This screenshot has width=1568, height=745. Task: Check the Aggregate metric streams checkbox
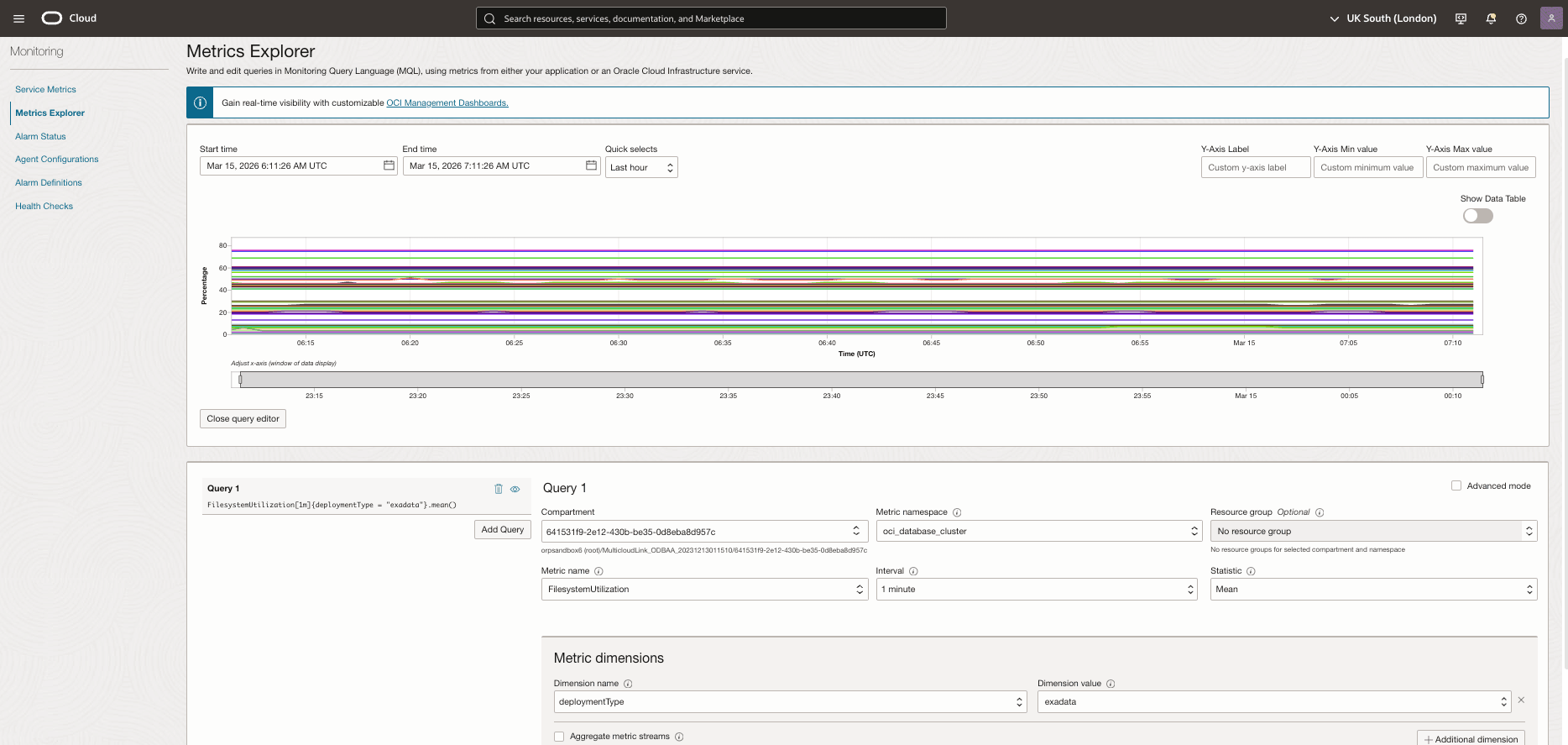559,737
